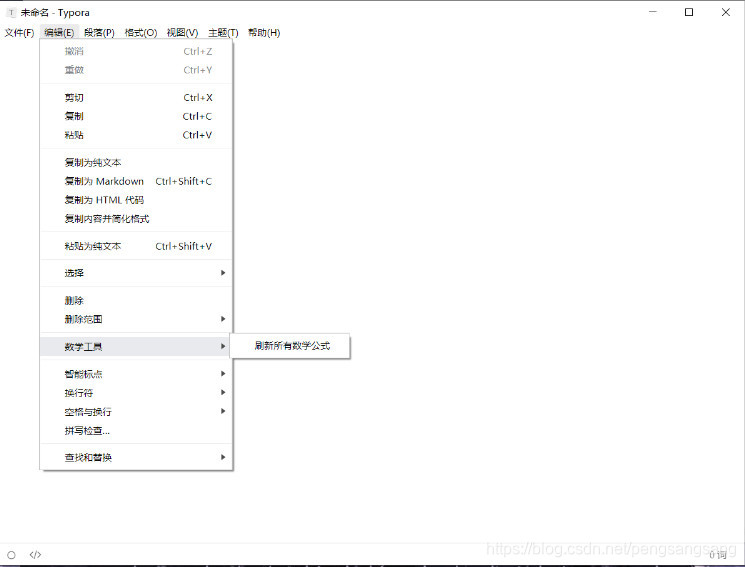Minimize the Typora window
Screen dimensions: 745x567
(x=653, y=12)
